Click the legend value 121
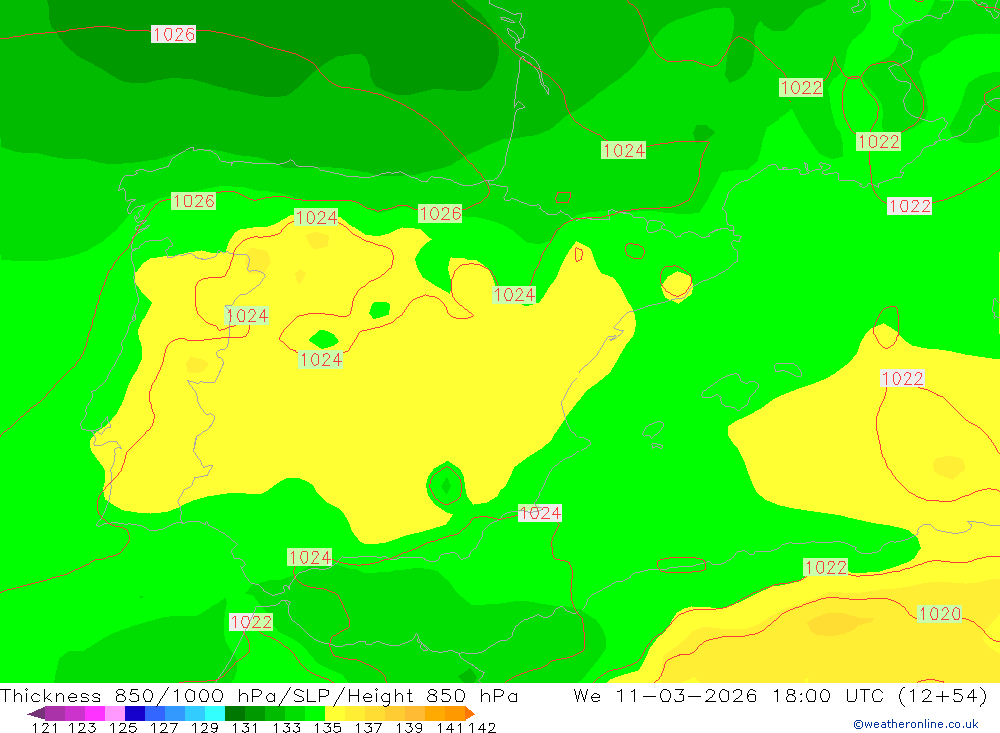 (45, 727)
